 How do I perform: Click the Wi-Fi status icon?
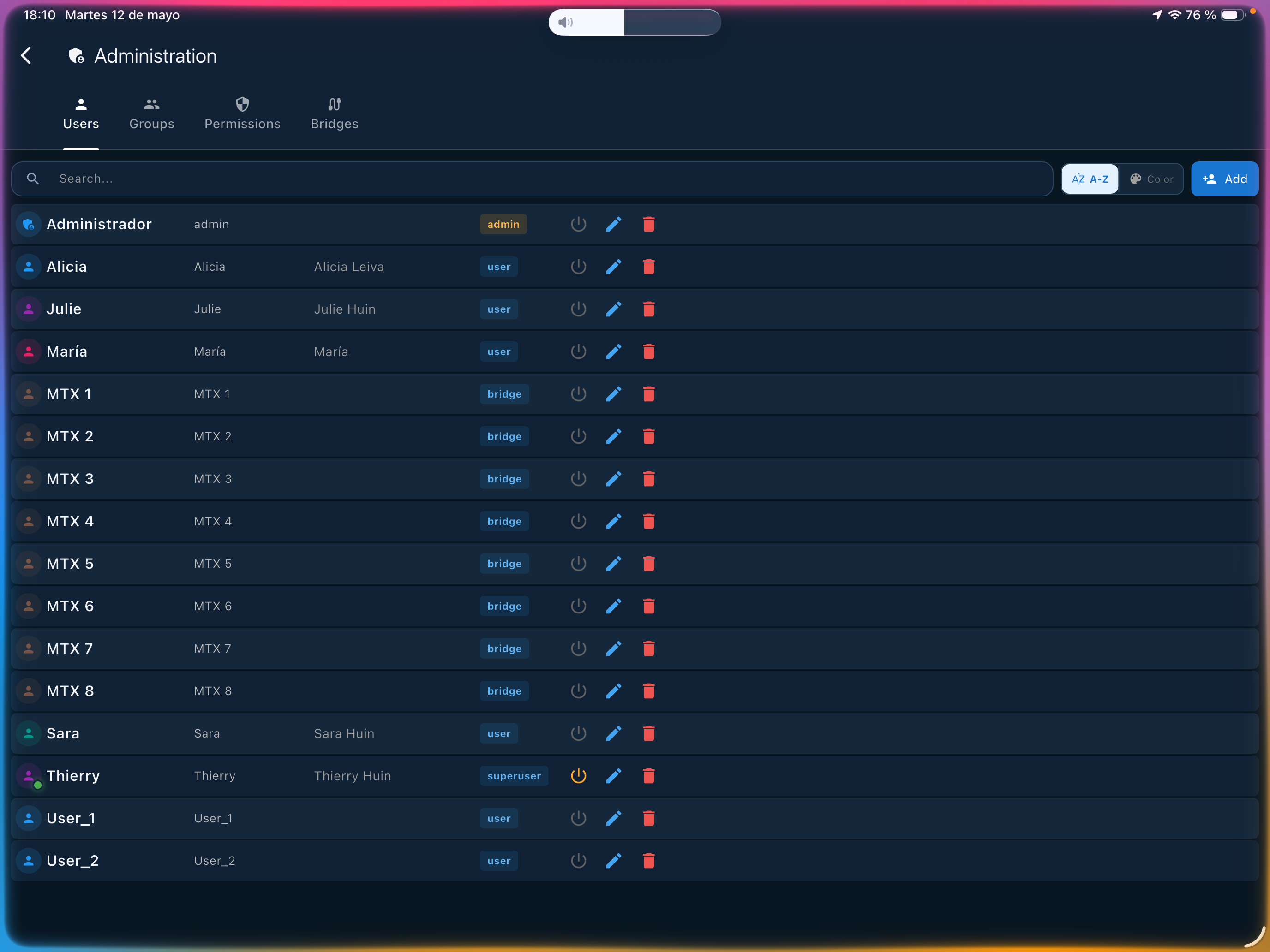(x=1174, y=15)
